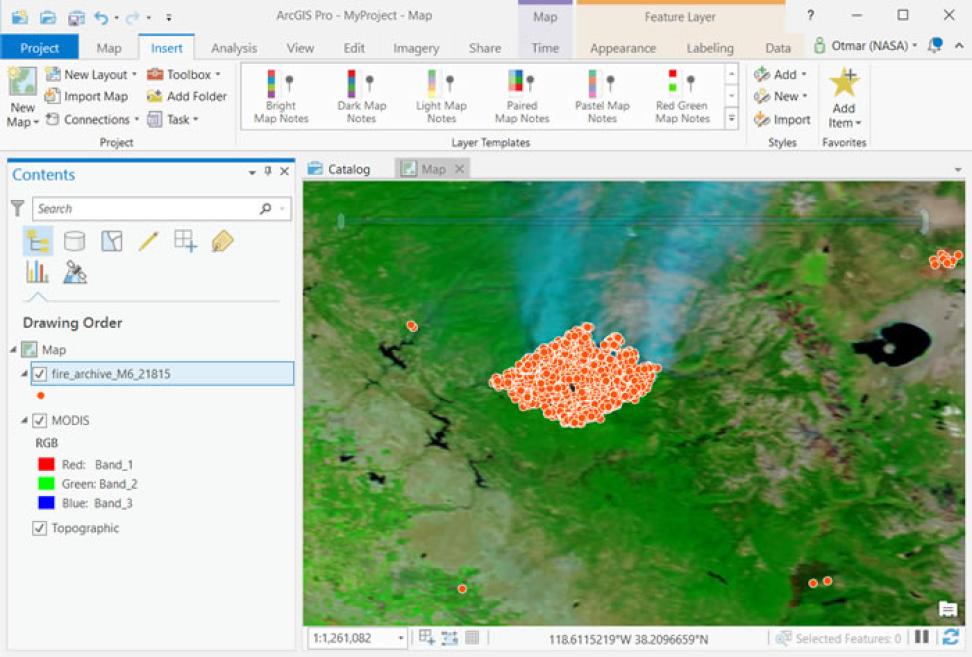Screen dimensions: 972x657
Task: Click the notifications bell icon
Action: pyautogui.click(x=935, y=45)
